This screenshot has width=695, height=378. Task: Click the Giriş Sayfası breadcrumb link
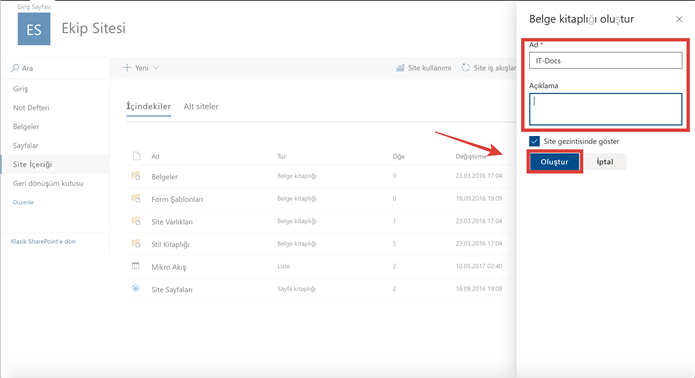pos(34,7)
